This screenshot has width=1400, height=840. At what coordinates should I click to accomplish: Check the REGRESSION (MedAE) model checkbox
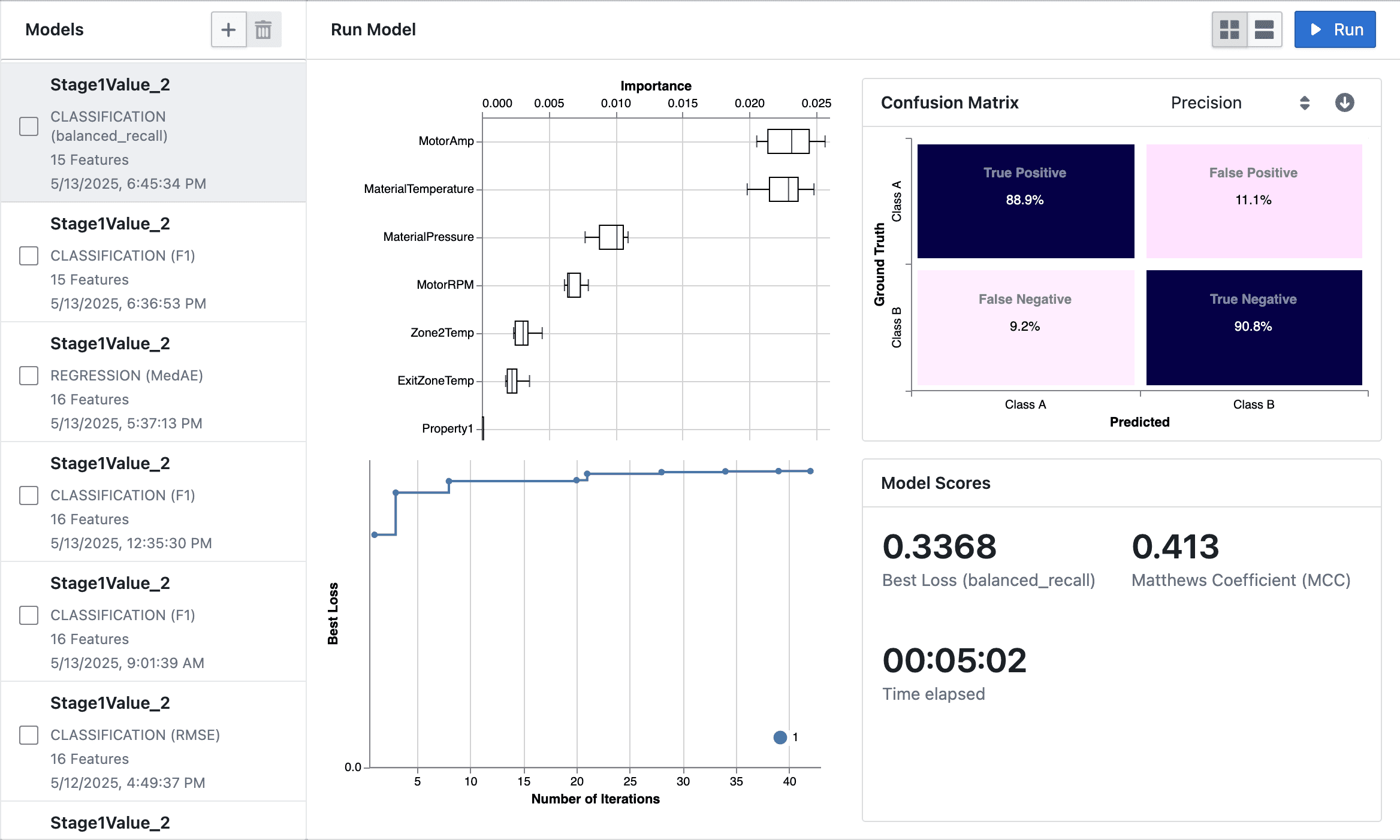[x=28, y=376]
